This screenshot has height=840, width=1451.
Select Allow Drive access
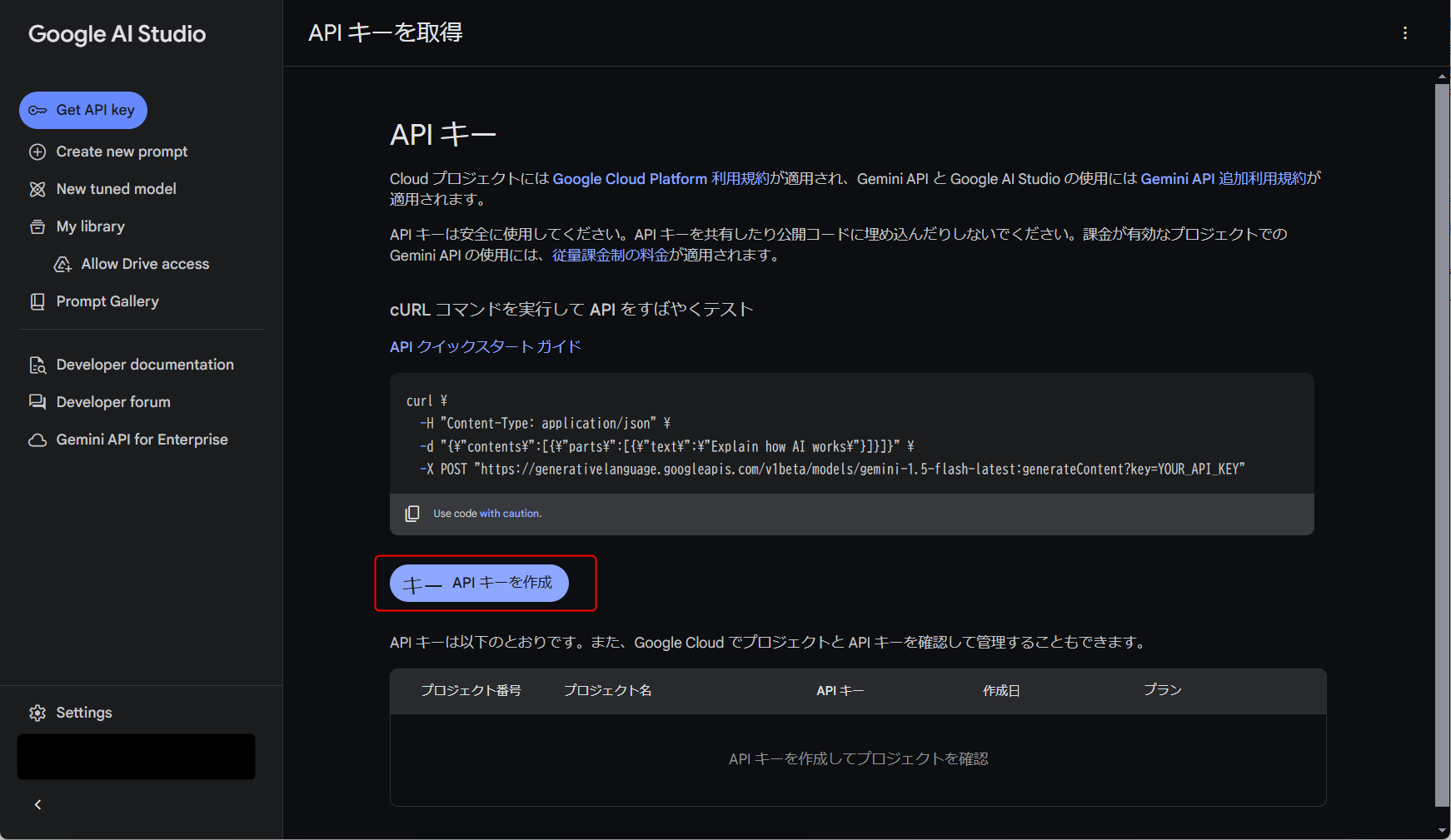point(145,264)
